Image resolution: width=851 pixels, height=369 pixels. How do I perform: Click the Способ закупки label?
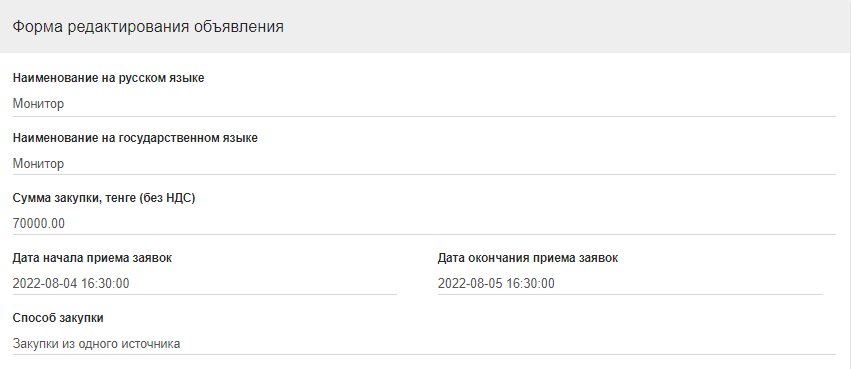point(58,318)
